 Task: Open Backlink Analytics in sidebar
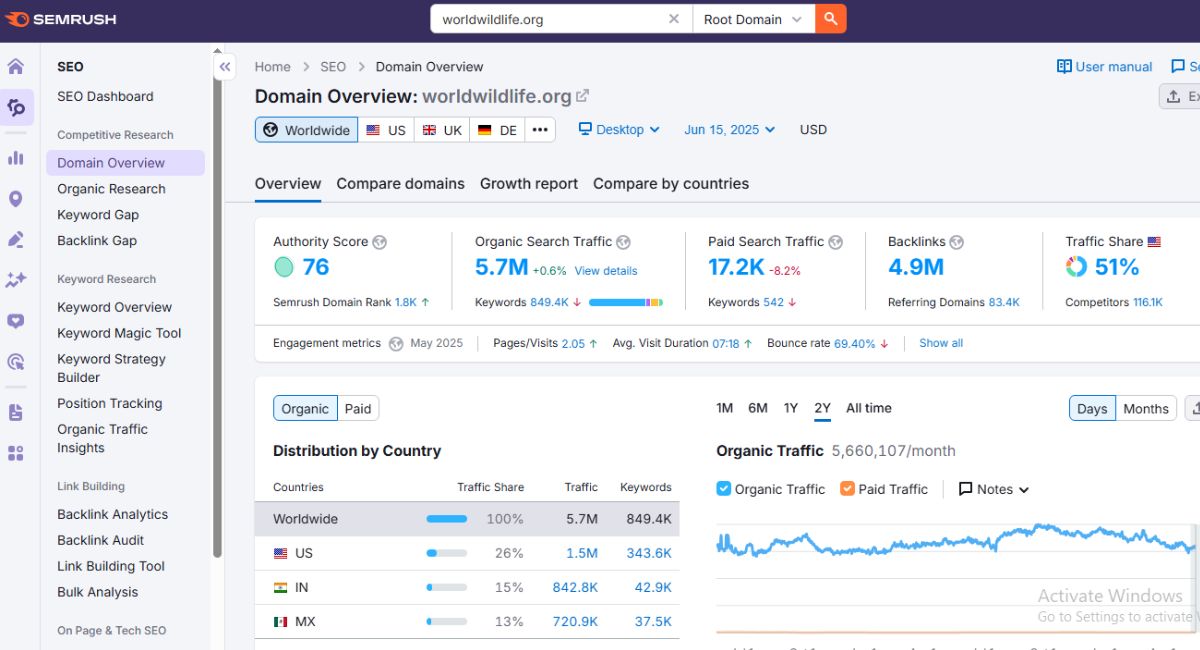(112, 514)
